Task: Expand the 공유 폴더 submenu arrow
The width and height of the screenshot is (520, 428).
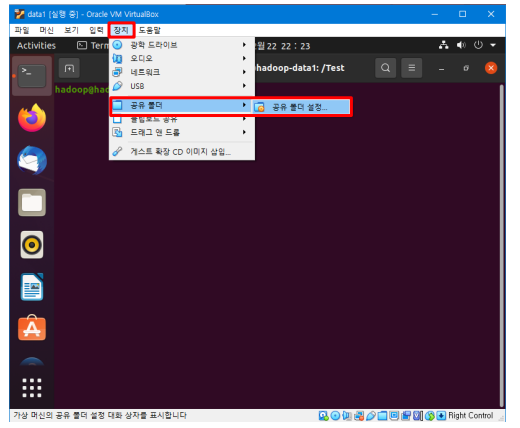Action: click(x=244, y=105)
